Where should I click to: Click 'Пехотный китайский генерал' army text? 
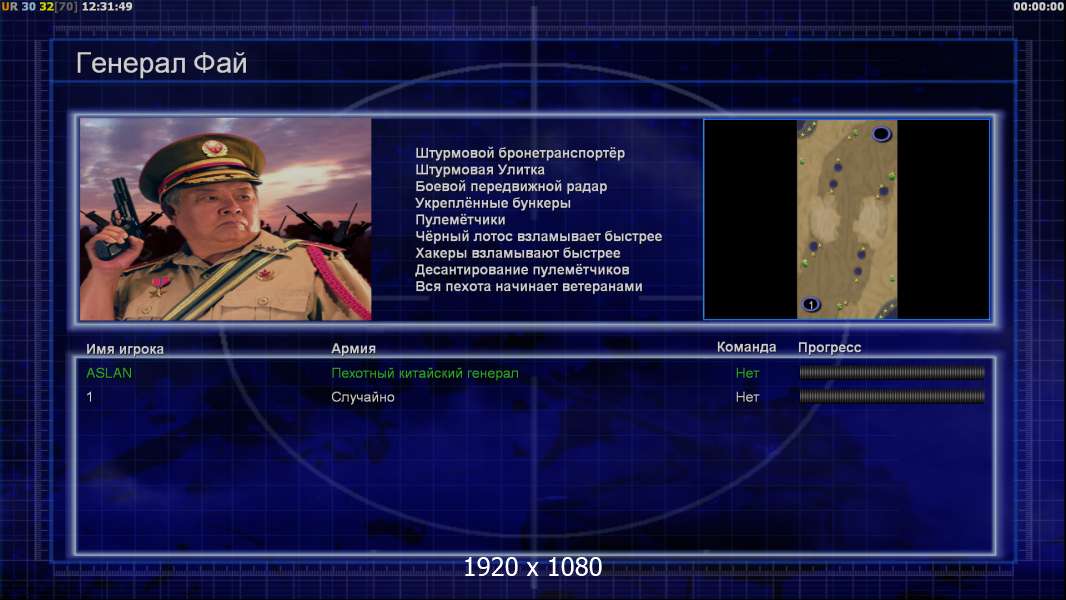(424, 373)
